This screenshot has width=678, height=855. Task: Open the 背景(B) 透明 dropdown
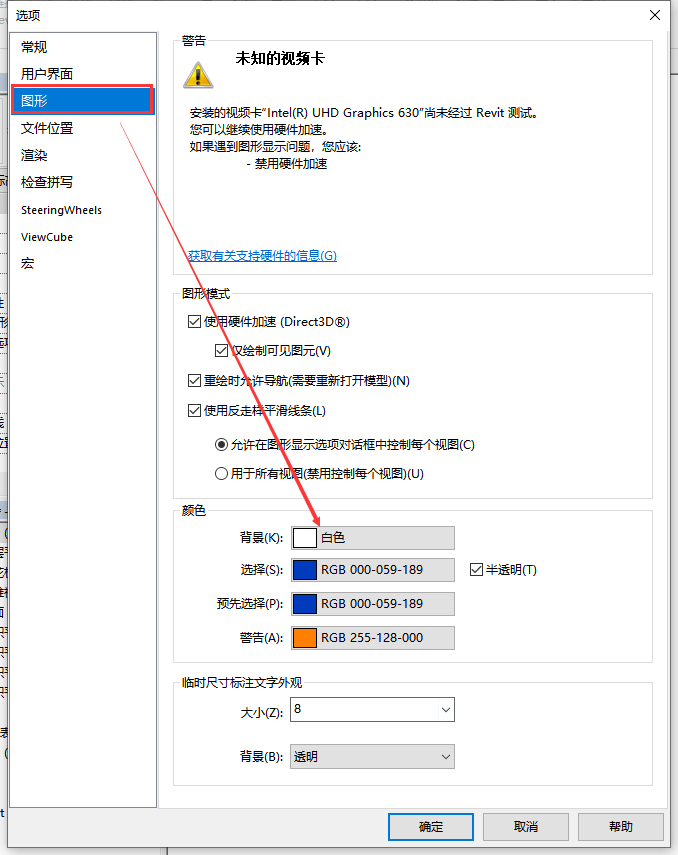click(x=373, y=756)
